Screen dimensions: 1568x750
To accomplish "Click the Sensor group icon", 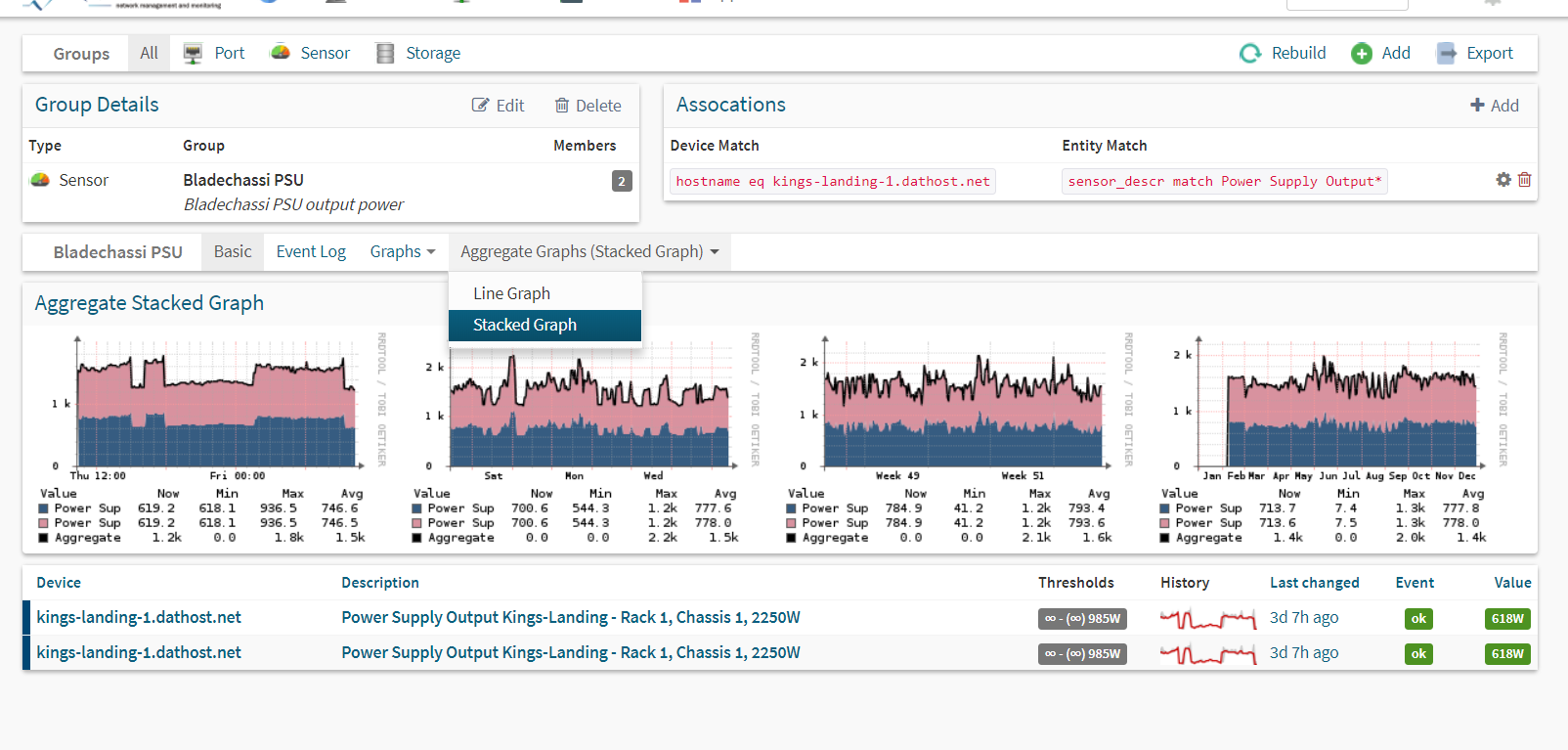I will coord(280,52).
